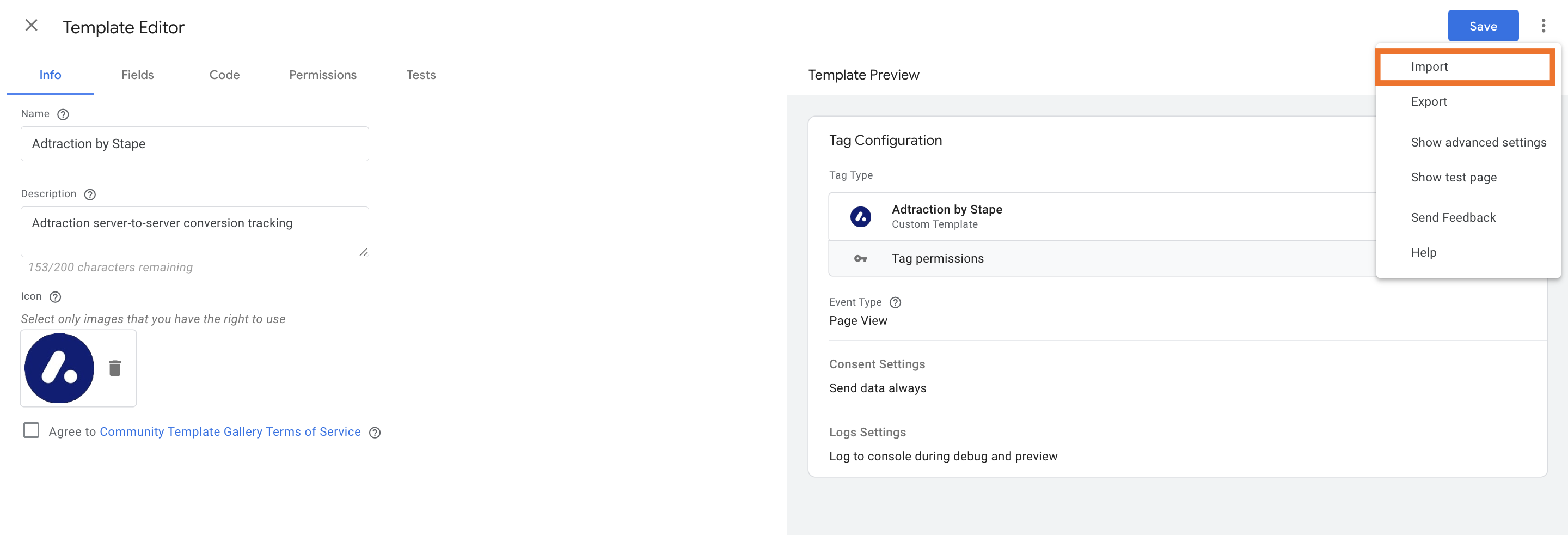The image size is (1568, 535).
Task: Click the Name input field
Action: [195, 144]
